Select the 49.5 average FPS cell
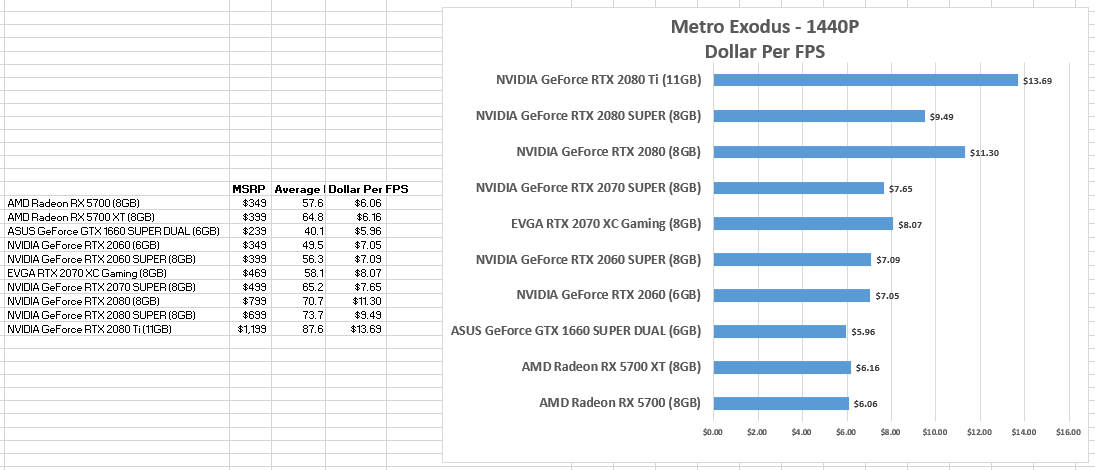This screenshot has width=1095, height=470. (299, 245)
